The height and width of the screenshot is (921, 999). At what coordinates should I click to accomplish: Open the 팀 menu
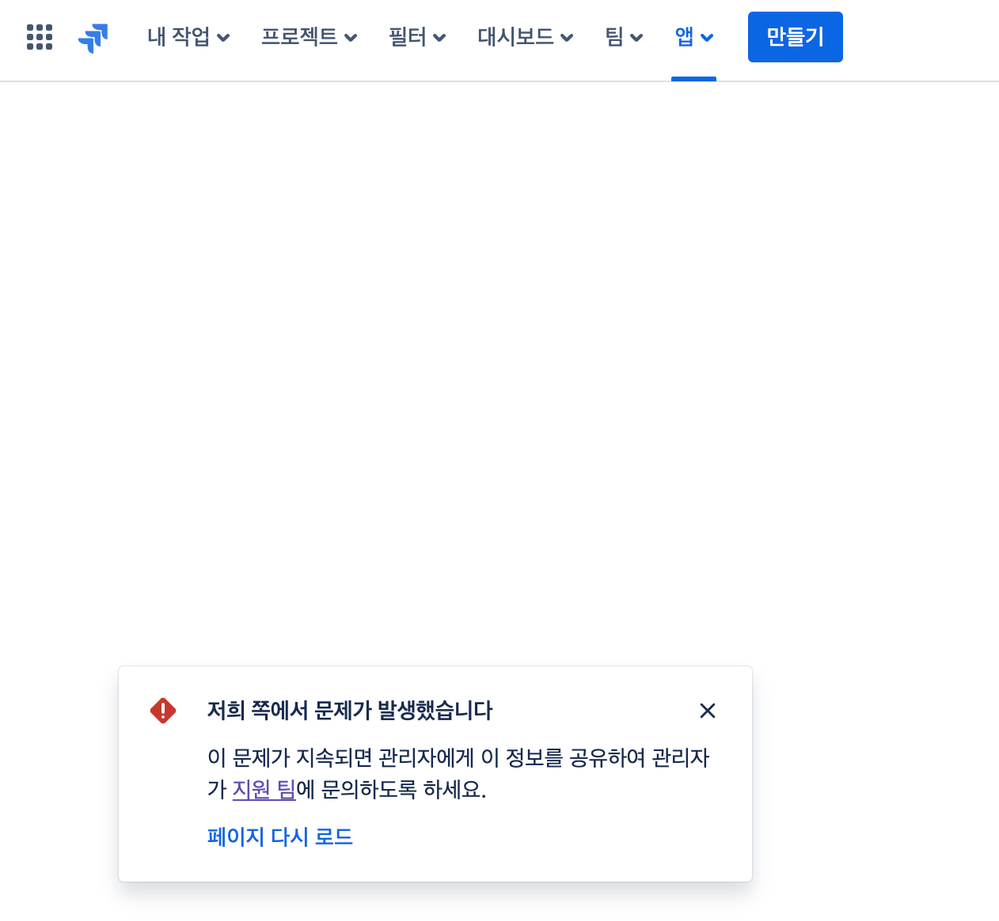click(616, 36)
